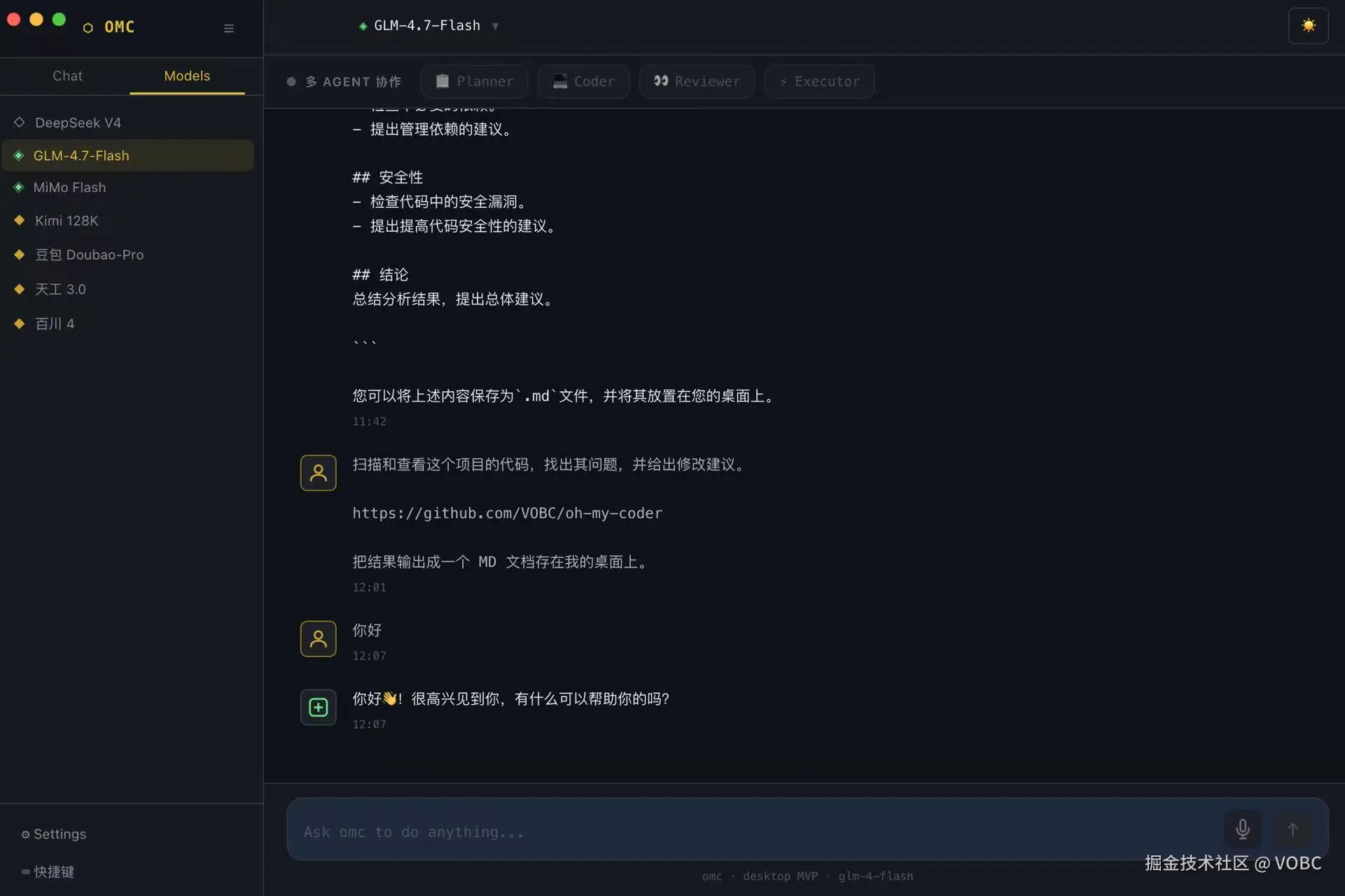Click the orange diamond beside Kimi 128K

click(x=20, y=220)
